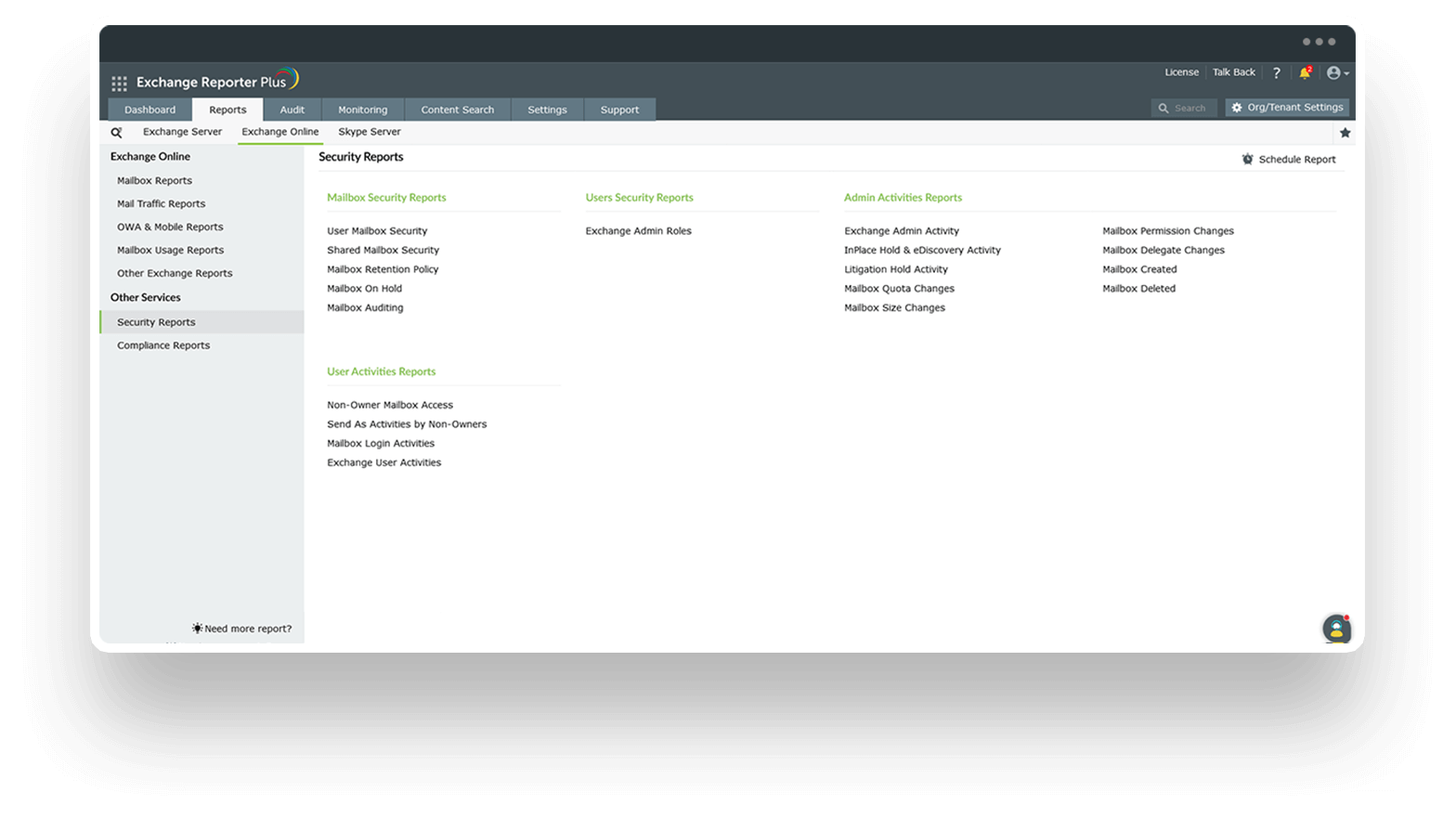Click the Need more report lightbulb icon
Image resolution: width=1456 pixels, height=818 pixels.
[x=197, y=629]
